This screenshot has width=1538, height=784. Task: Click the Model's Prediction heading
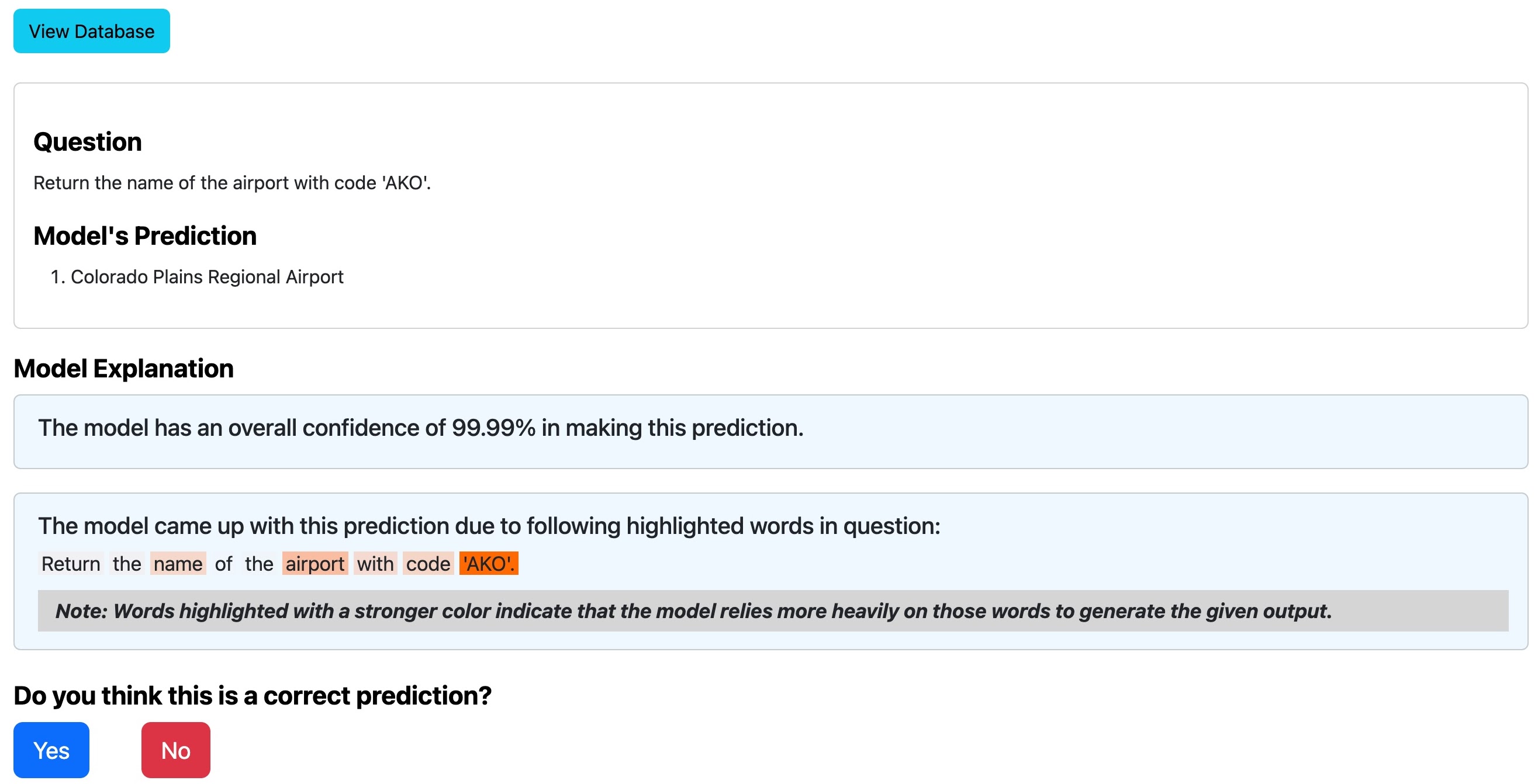[144, 236]
